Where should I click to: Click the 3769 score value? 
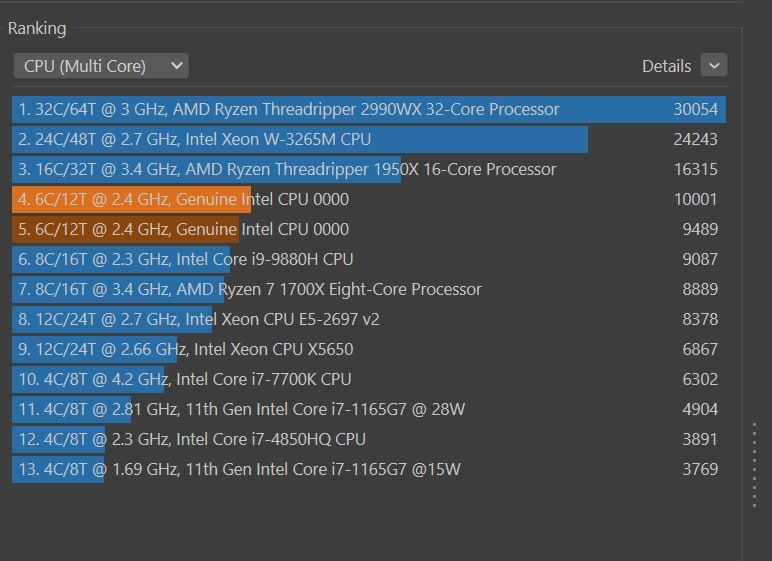pos(698,469)
